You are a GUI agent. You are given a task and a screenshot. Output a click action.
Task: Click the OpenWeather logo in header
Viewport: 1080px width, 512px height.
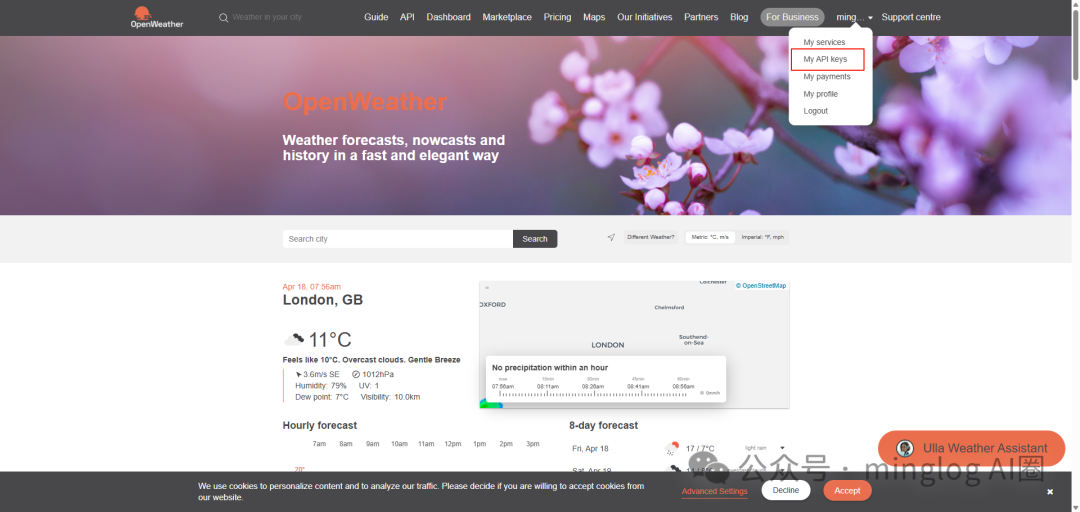click(157, 17)
